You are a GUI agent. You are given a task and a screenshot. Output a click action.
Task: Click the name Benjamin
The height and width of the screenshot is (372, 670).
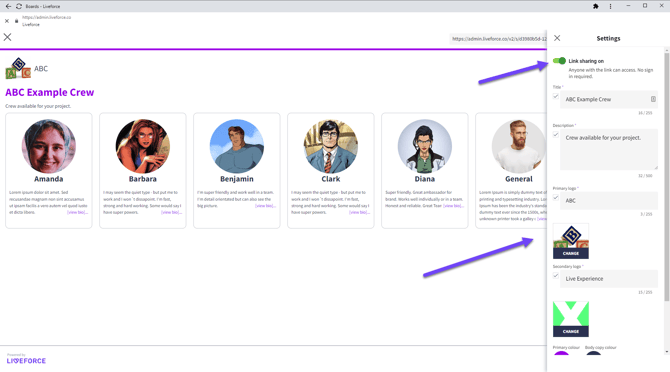coord(237,179)
